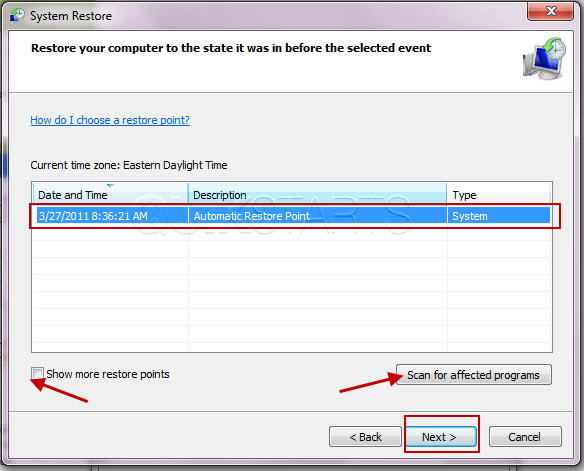584x471 pixels.
Task: Click the sort arrow above Date and Time
Action: pyautogui.click(x=111, y=185)
